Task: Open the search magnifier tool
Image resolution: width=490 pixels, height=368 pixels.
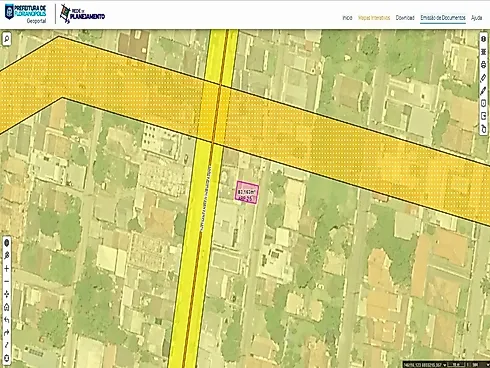Action: pyautogui.click(x=7, y=39)
